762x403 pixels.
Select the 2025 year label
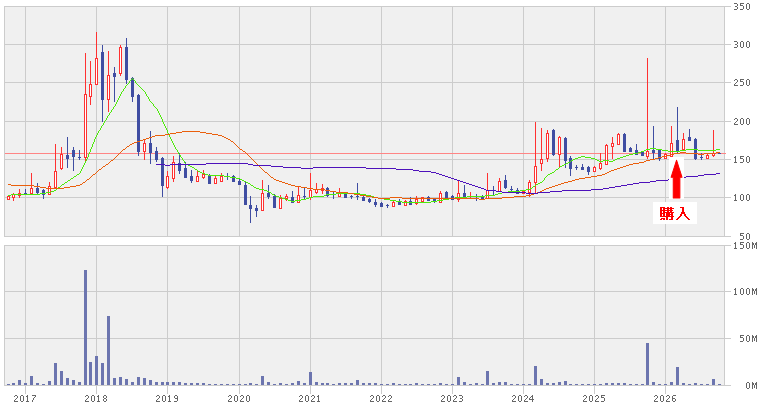(x=594, y=399)
